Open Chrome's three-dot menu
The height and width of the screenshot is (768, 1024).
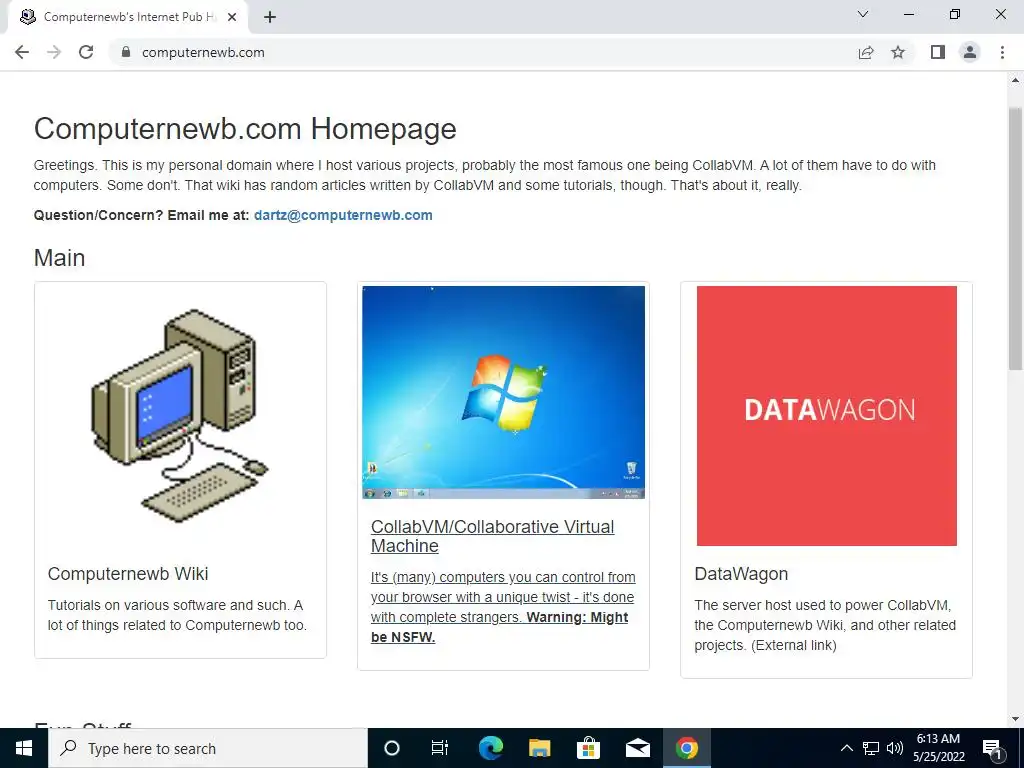coord(1002,52)
